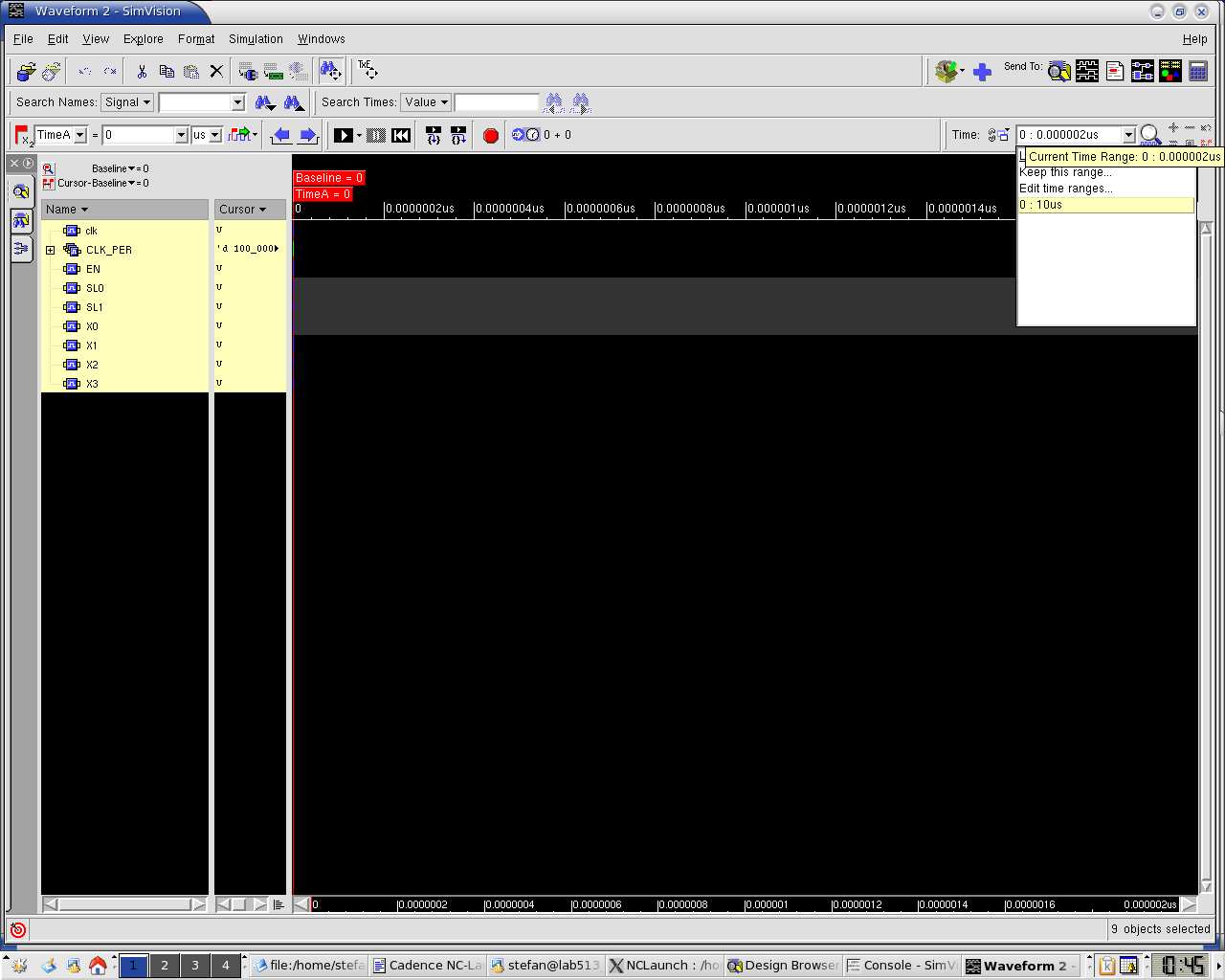Click the delete X icon in toolbar
This screenshot has height=980, width=1225.
click(216, 71)
